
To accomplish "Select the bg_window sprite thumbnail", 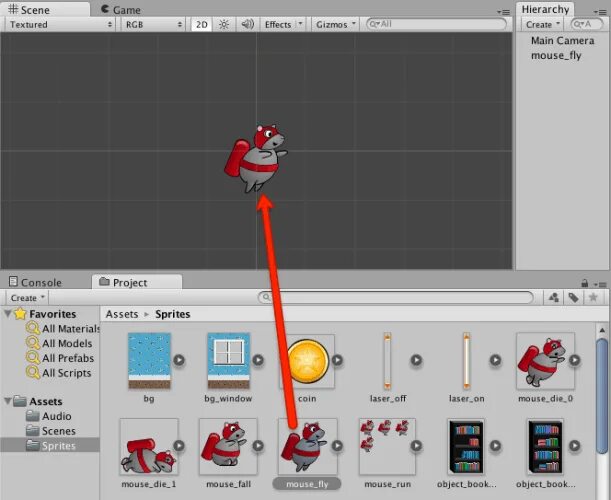I will pos(228,361).
